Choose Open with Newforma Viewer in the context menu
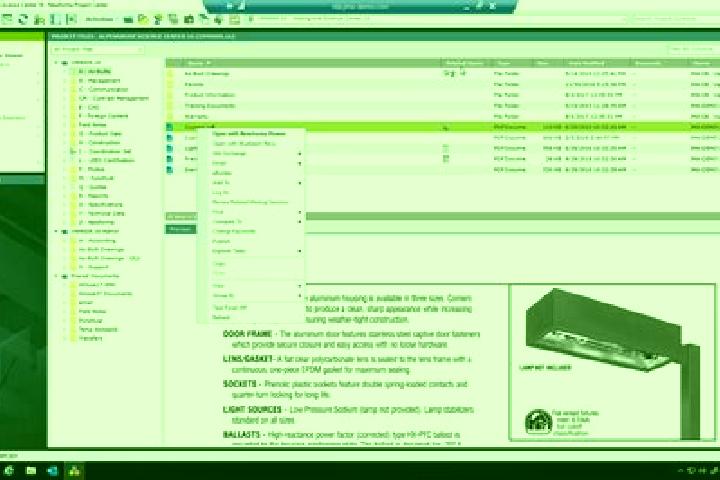 click(248, 134)
